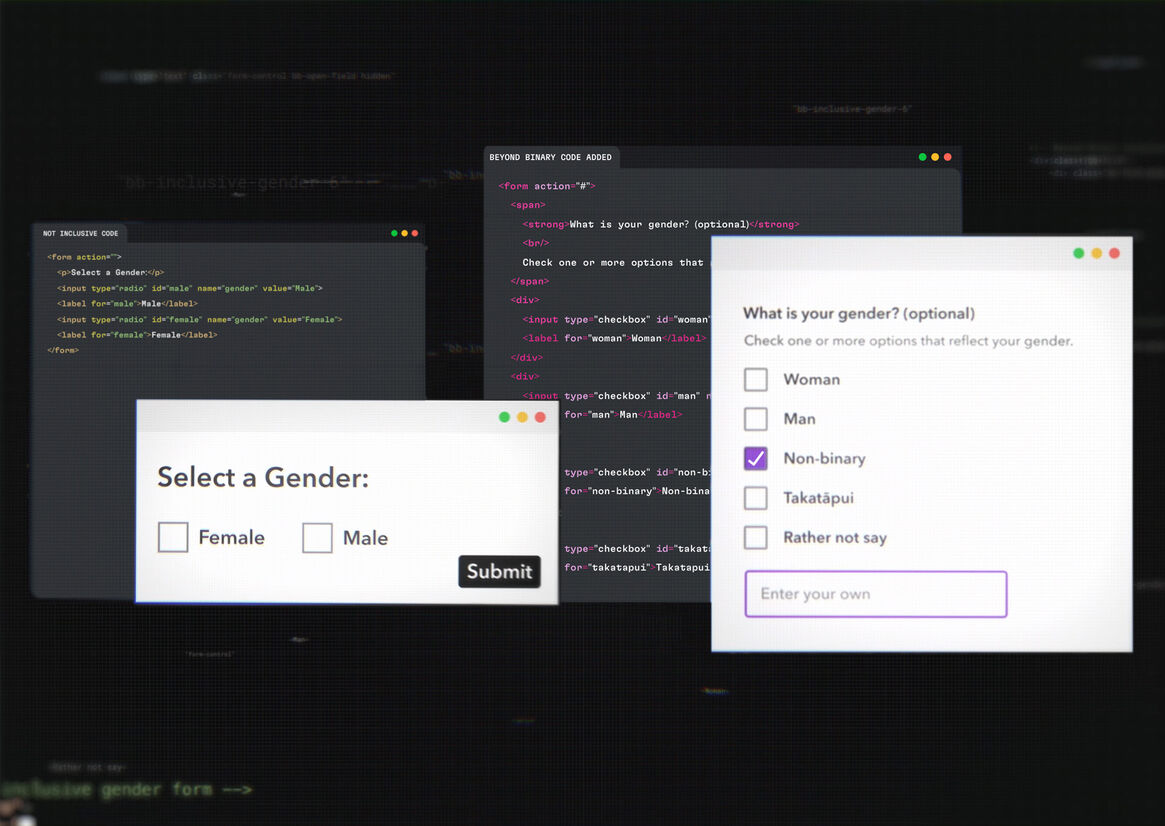Switch to the NOT INCLUSIVE CODE tab

[80, 234]
